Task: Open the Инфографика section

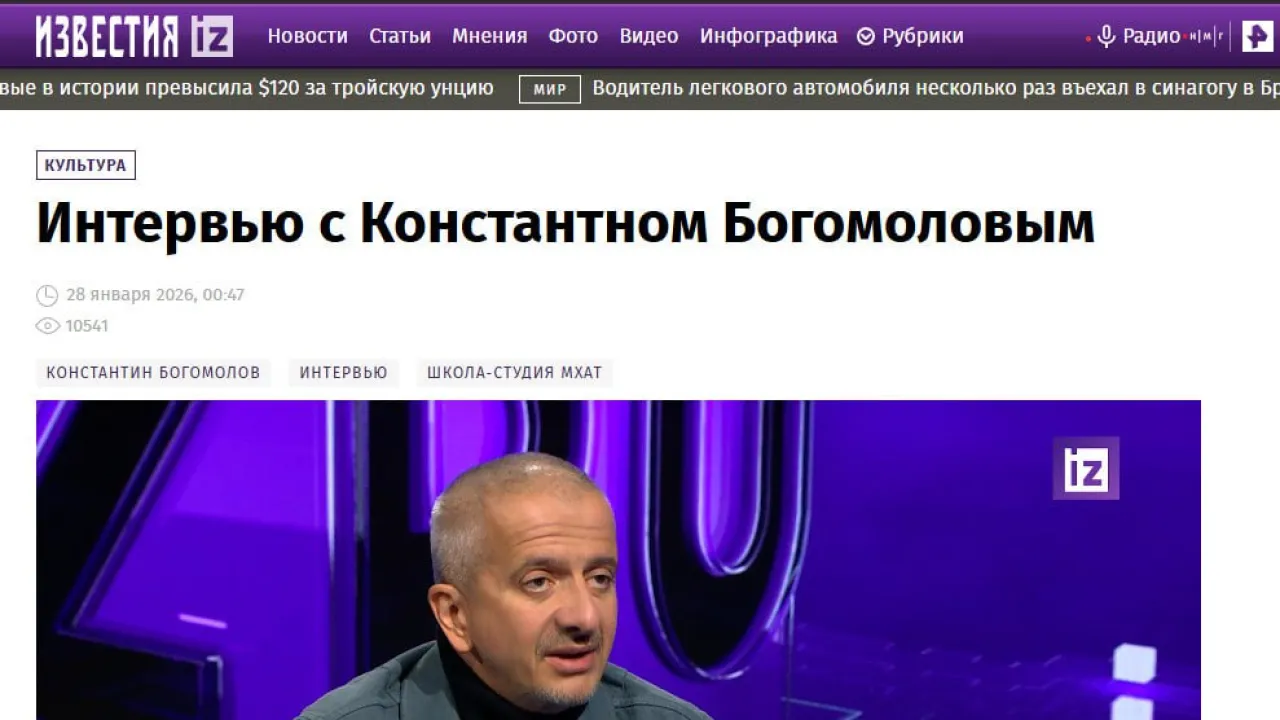Action: (x=769, y=37)
